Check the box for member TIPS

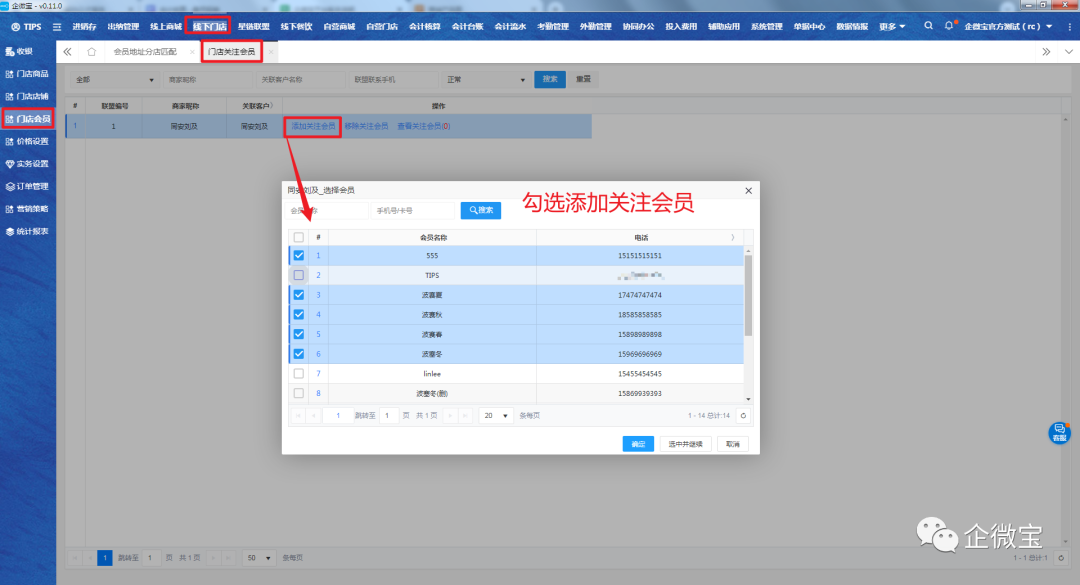[299, 275]
